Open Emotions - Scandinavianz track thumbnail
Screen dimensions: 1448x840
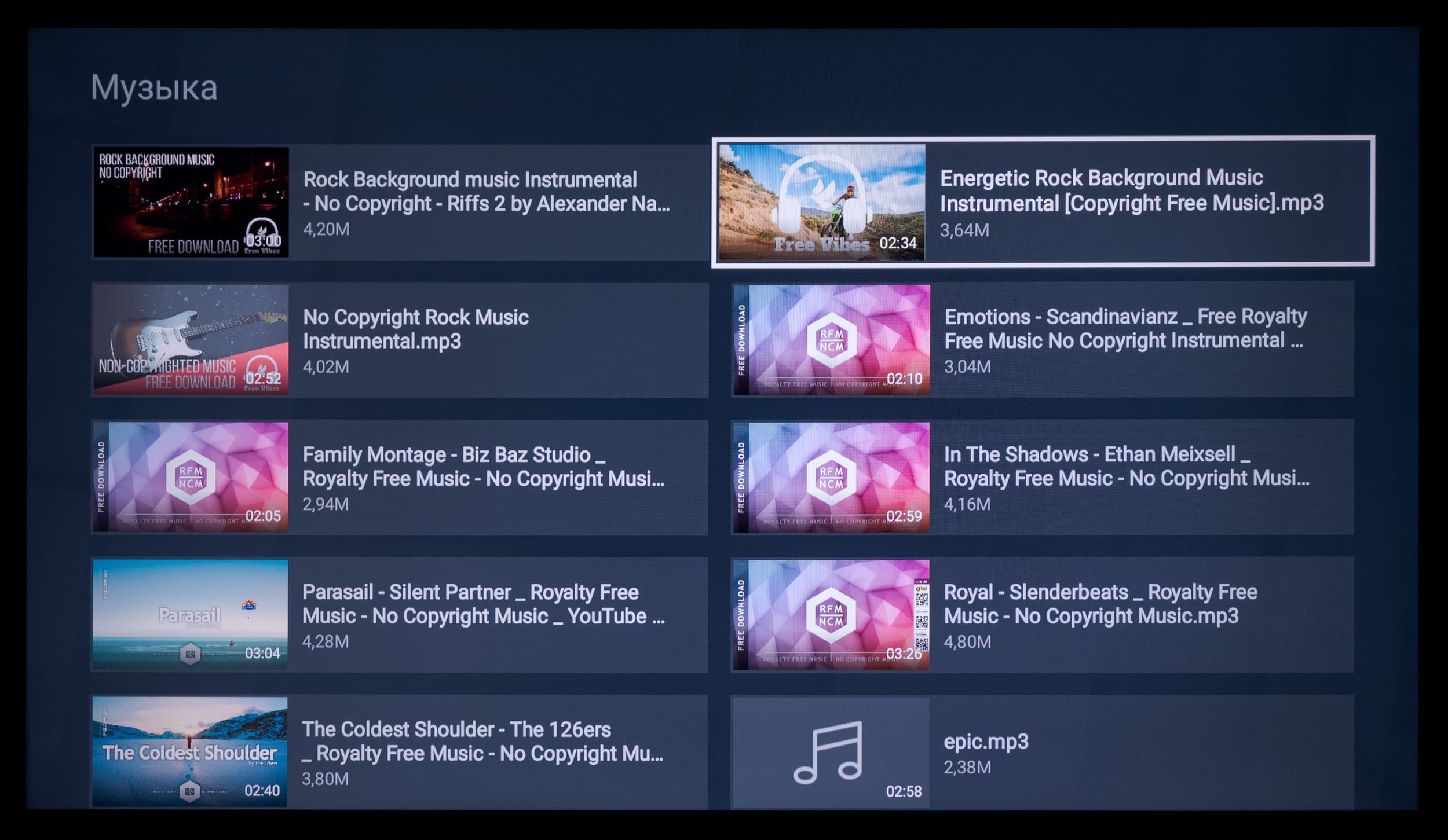pos(831,340)
